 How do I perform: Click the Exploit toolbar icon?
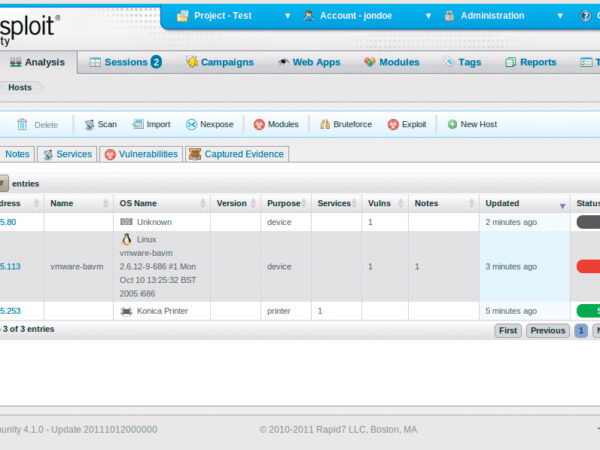393,125
